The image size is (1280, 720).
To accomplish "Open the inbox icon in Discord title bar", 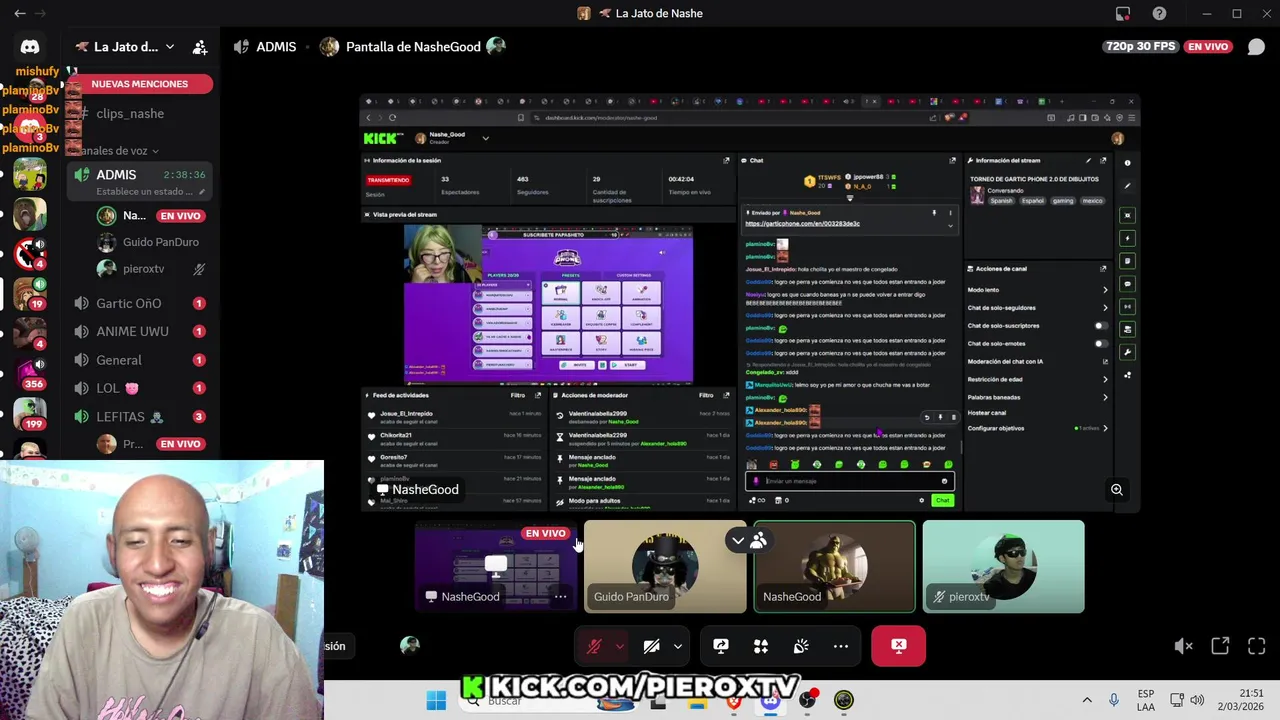I will pyautogui.click(x=1123, y=13).
